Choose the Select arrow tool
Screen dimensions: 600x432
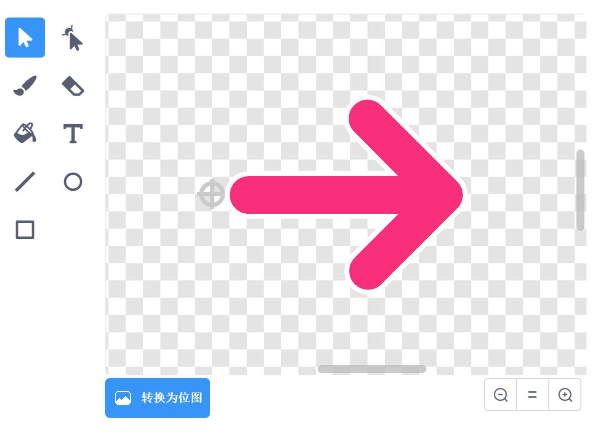(x=25, y=37)
